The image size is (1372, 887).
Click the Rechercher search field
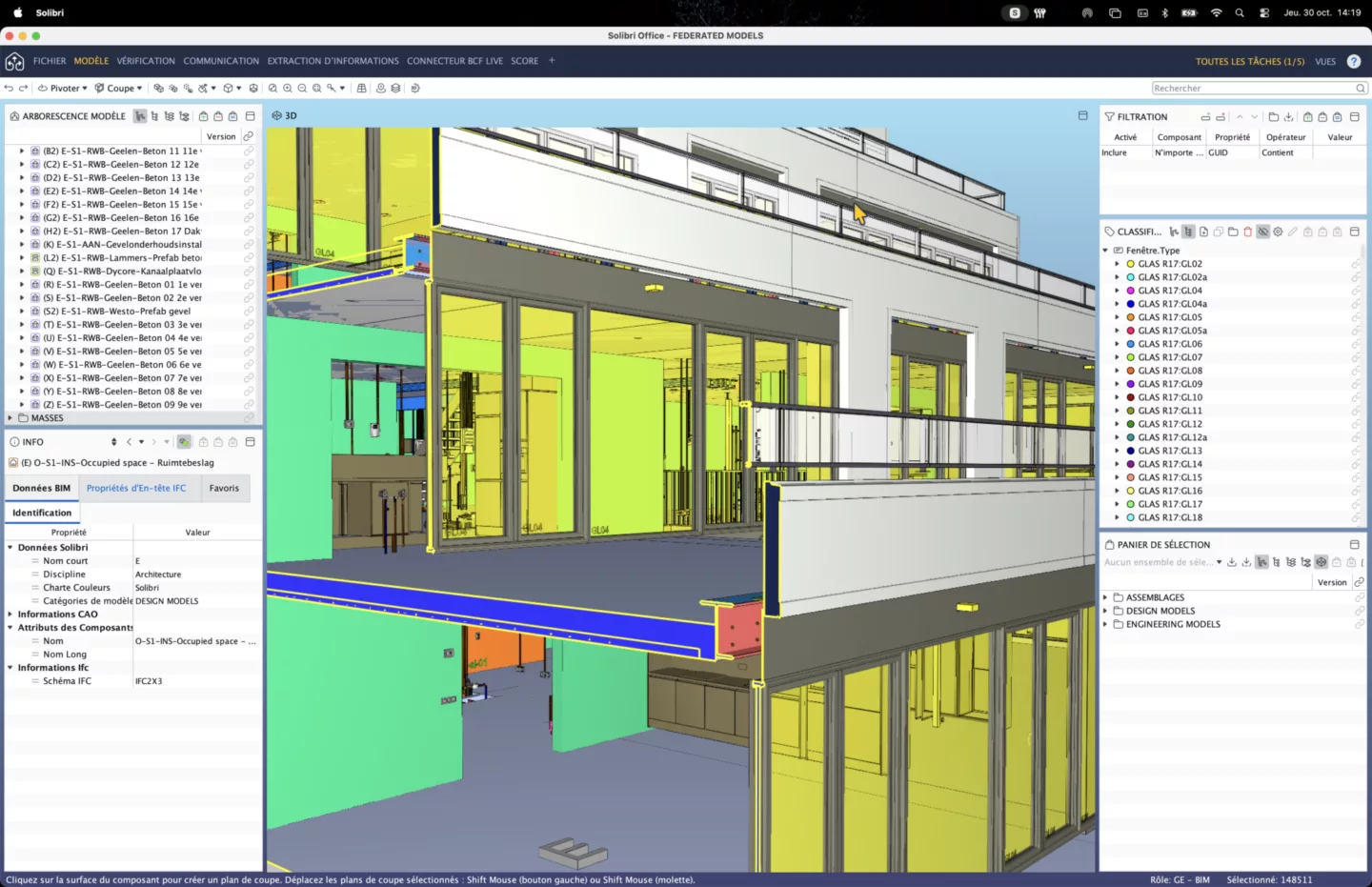tap(1260, 88)
